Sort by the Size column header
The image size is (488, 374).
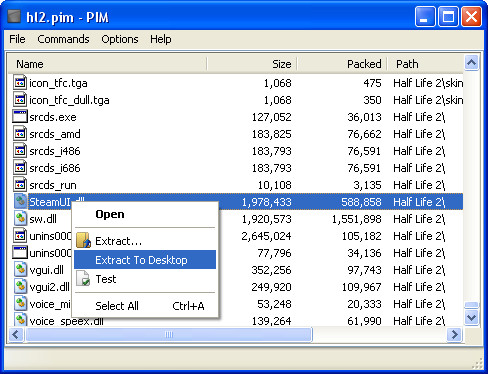click(x=252, y=64)
